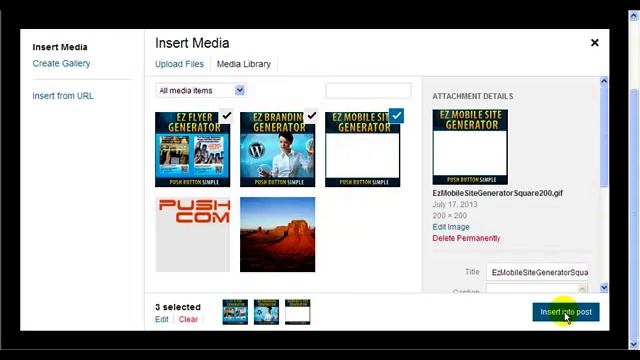Edit the current selection
Viewport: 640px width, 360px height.
pyautogui.click(x=162, y=319)
